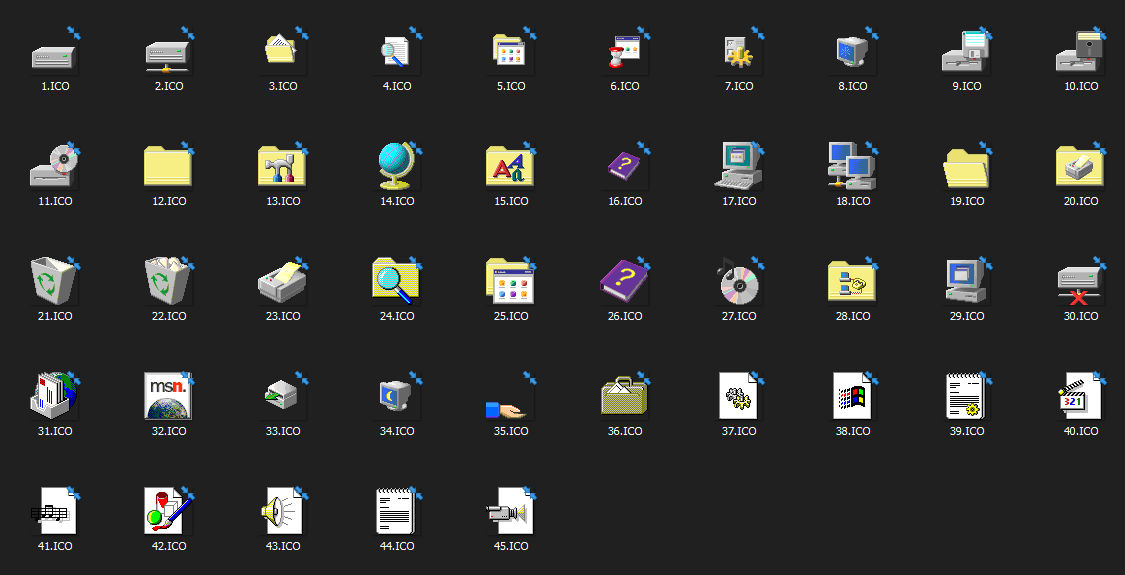Click the file name label 5.ICO

point(511,86)
